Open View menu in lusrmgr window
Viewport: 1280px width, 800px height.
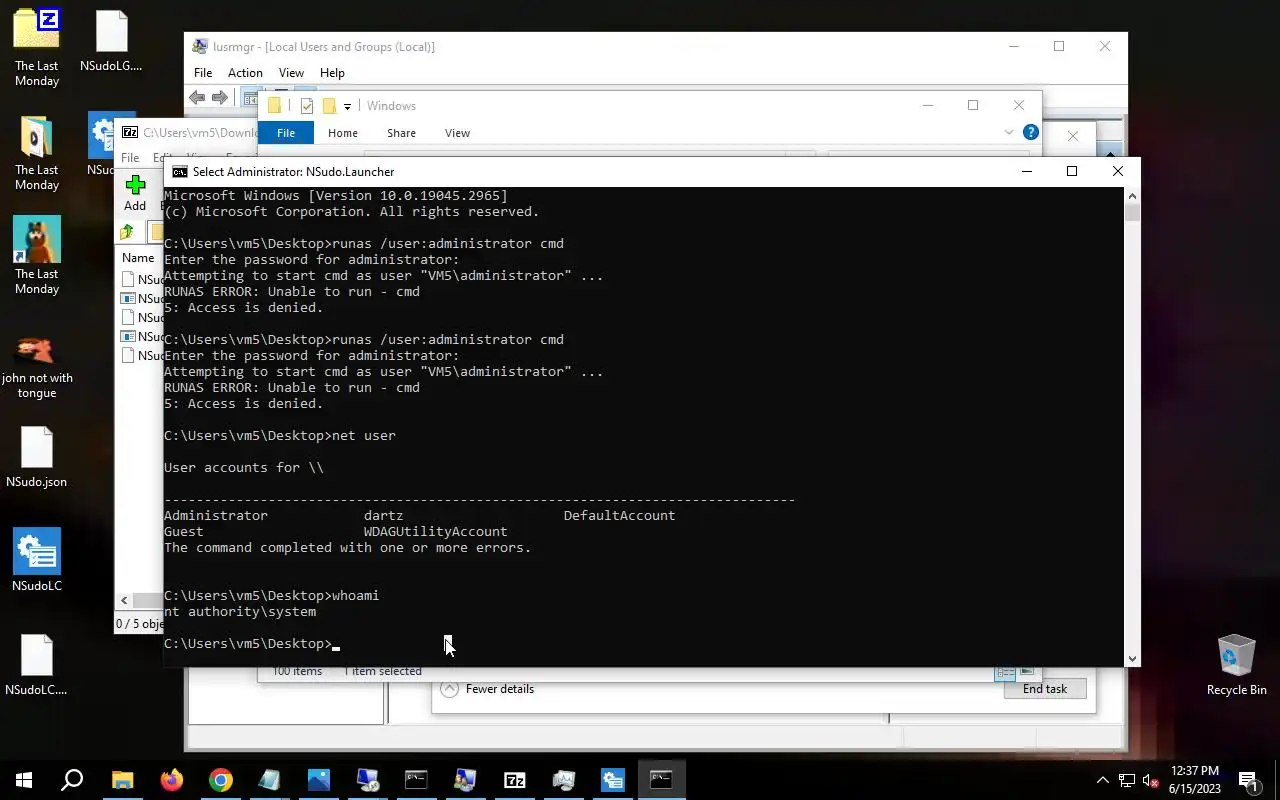tap(291, 73)
